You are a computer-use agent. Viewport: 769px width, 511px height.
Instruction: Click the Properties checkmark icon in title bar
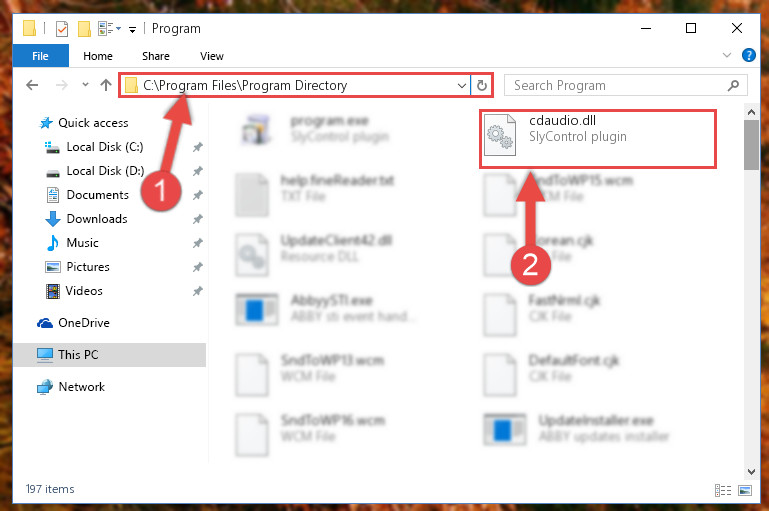(x=62, y=29)
